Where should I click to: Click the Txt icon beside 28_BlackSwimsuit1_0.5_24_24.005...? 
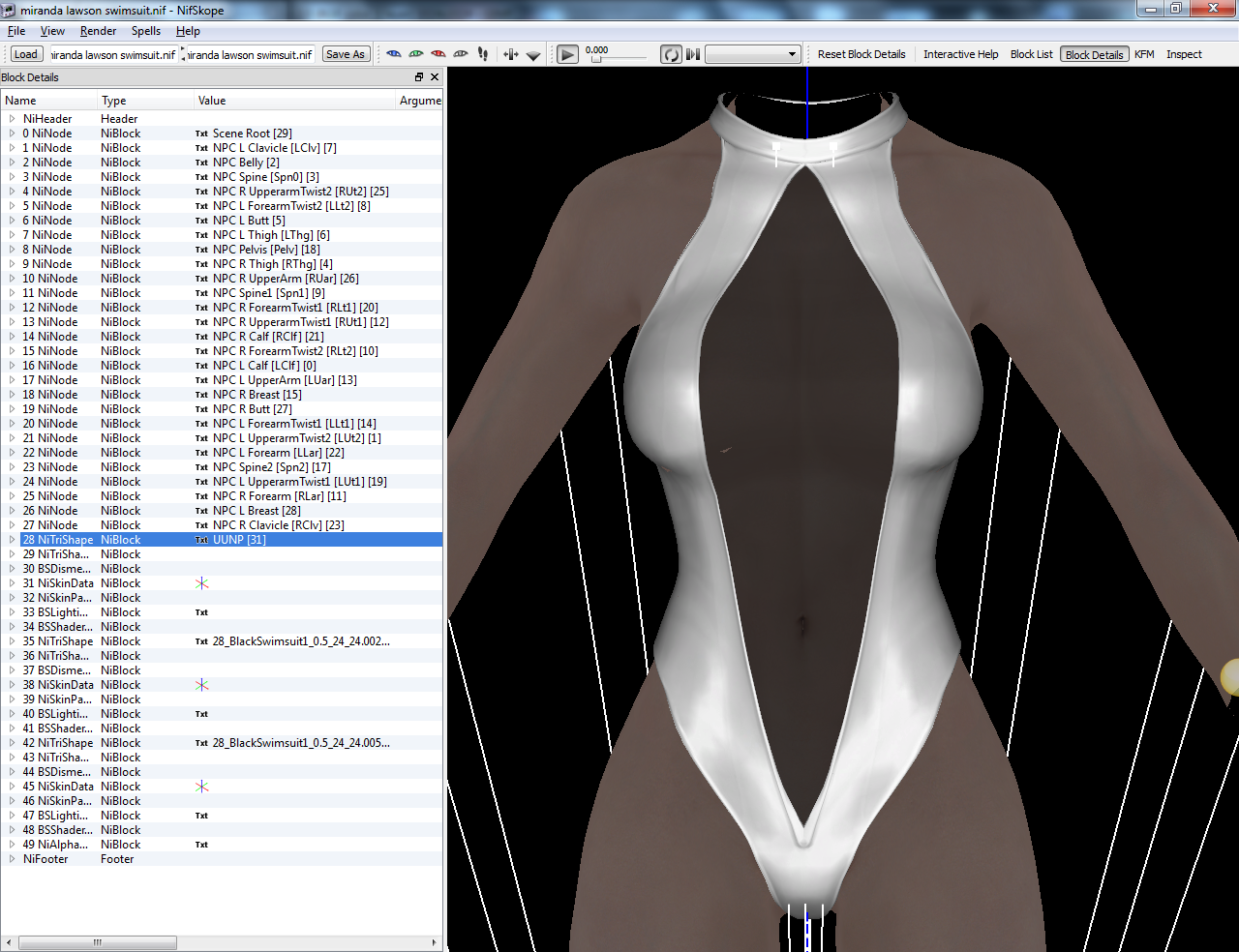click(201, 743)
